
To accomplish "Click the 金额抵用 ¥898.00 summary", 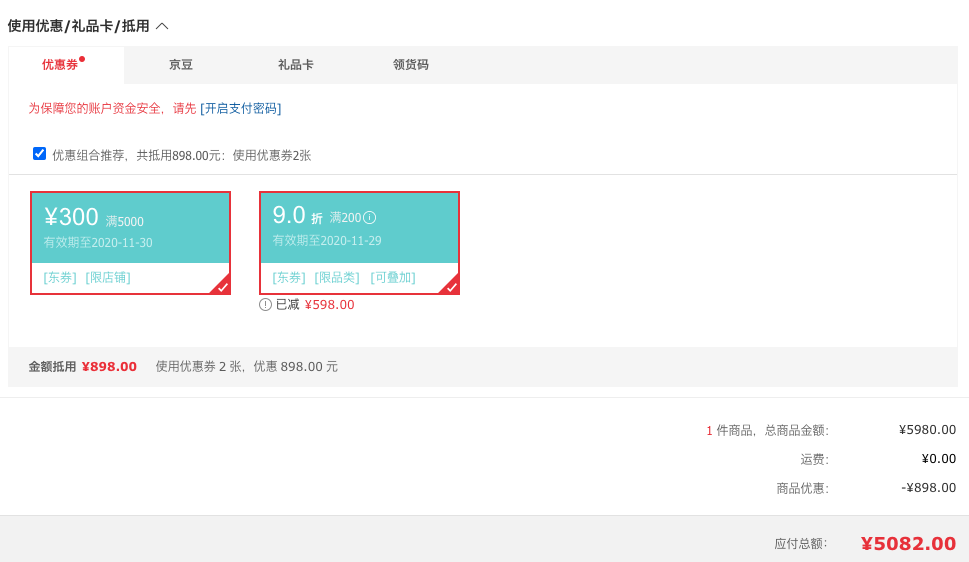I will click(83, 367).
